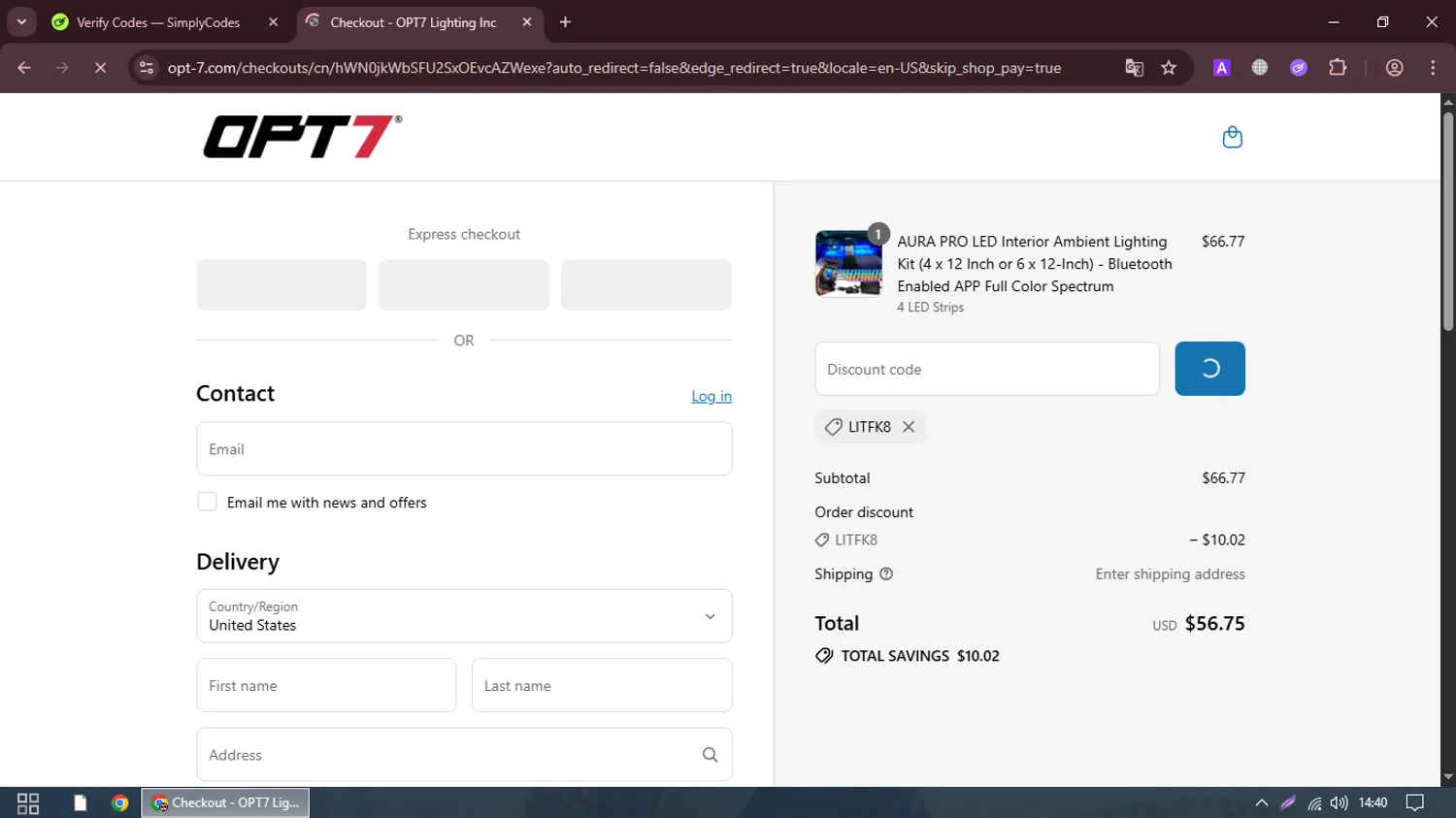Click the middle express checkout button
Viewport: 1456px width, 818px height.
point(464,284)
